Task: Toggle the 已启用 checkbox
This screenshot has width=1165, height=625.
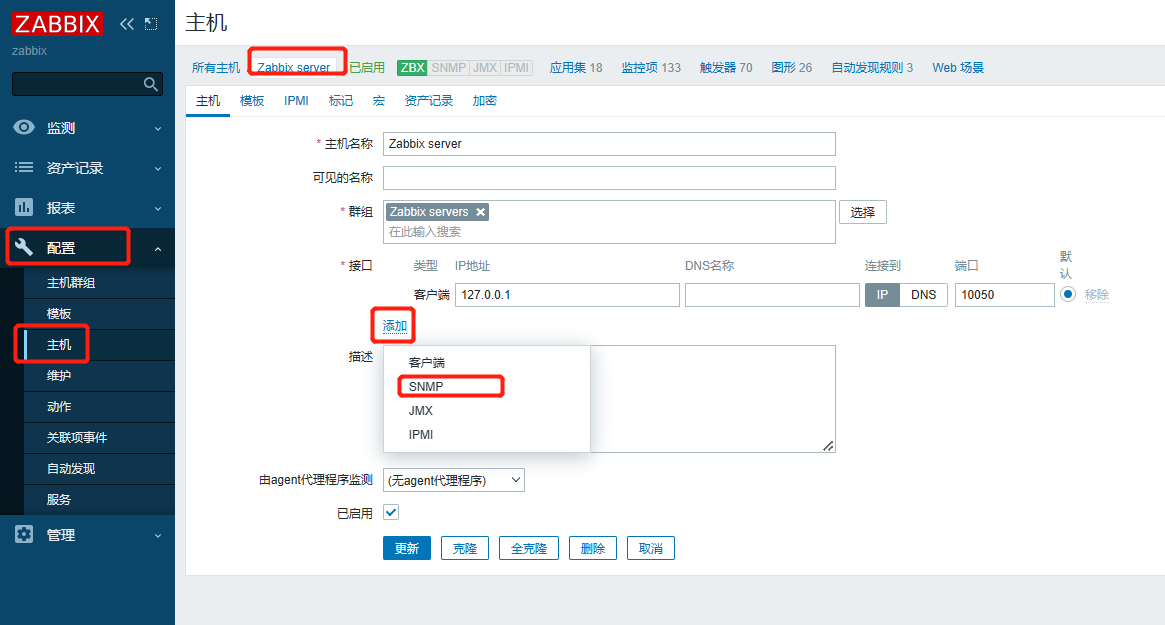Action: 391,512
